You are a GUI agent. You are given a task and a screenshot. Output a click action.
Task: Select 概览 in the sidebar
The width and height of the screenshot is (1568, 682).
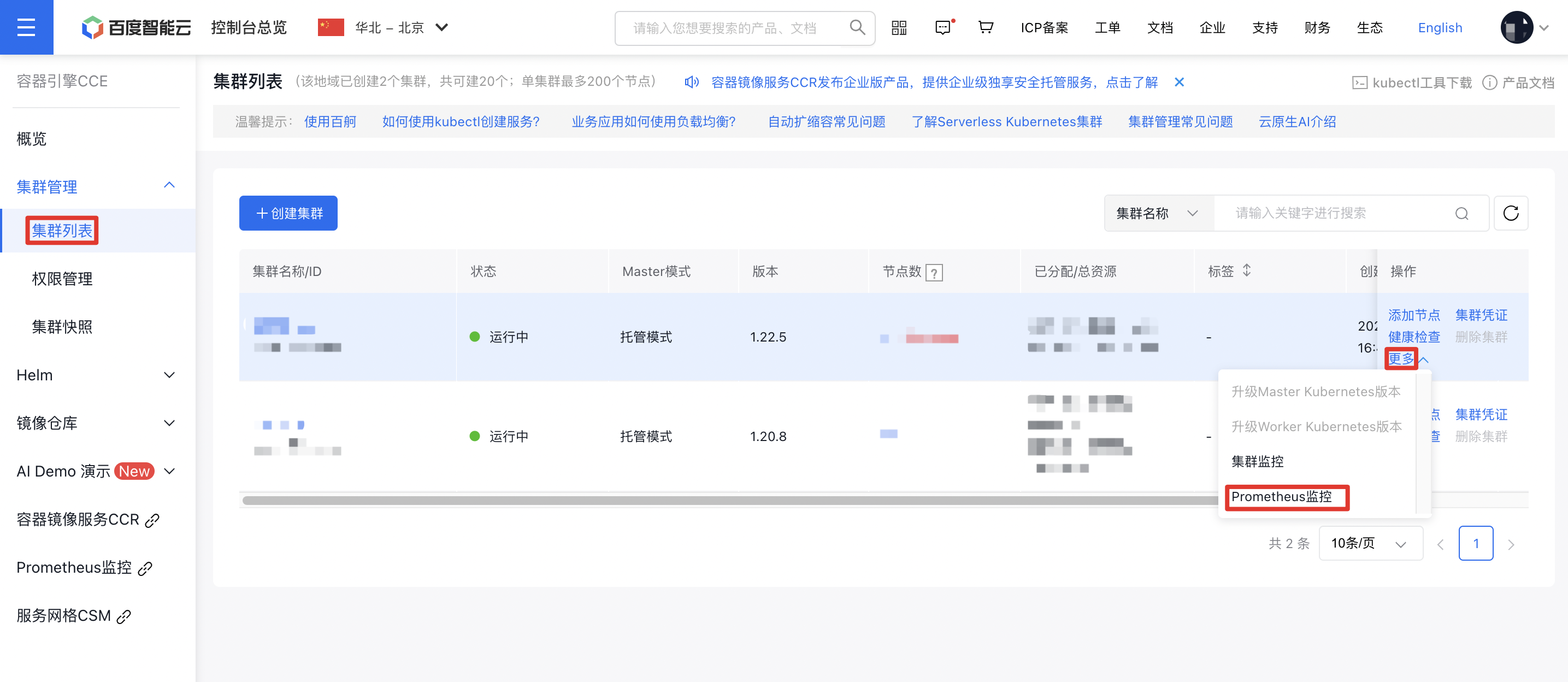point(32,139)
